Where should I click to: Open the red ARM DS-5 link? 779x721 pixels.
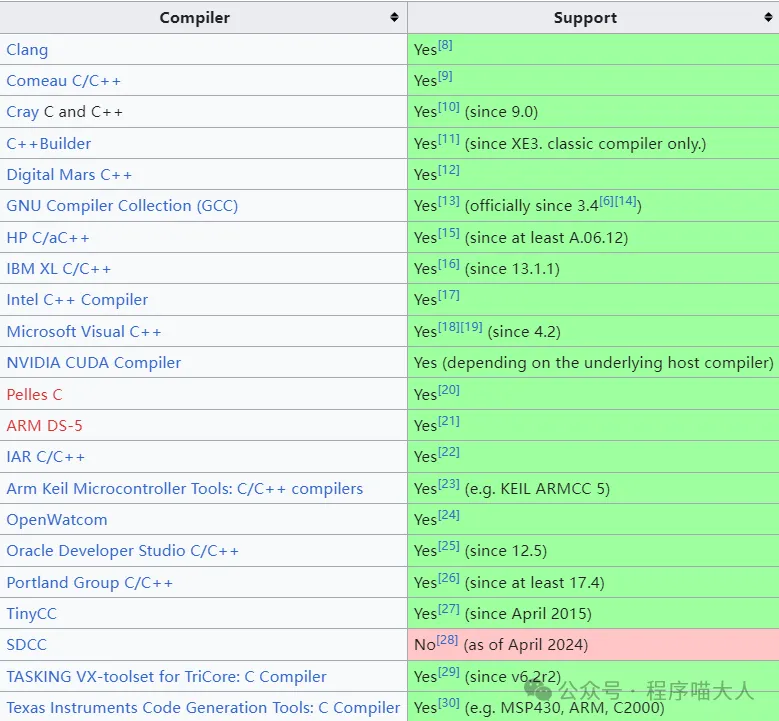[44, 426]
